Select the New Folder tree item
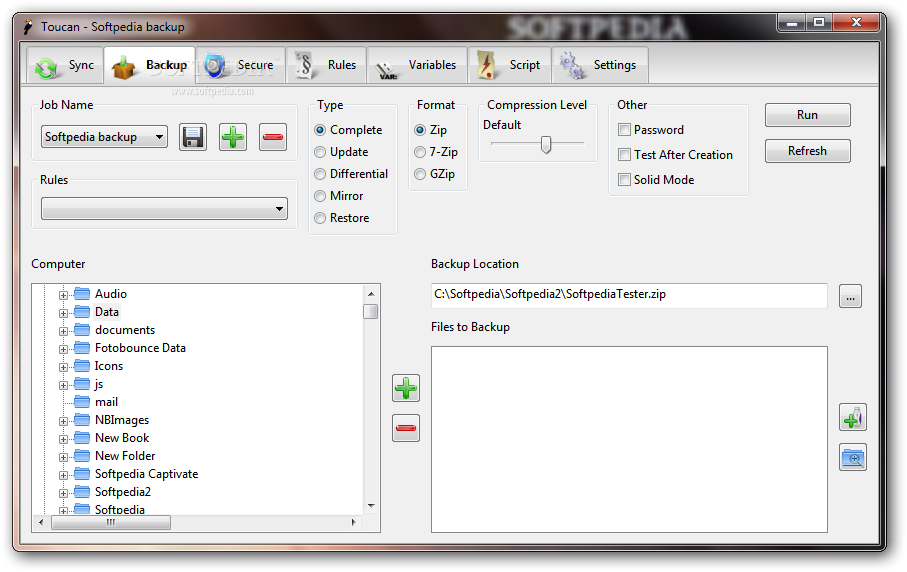Viewport: 907px width, 572px height. click(x=125, y=456)
